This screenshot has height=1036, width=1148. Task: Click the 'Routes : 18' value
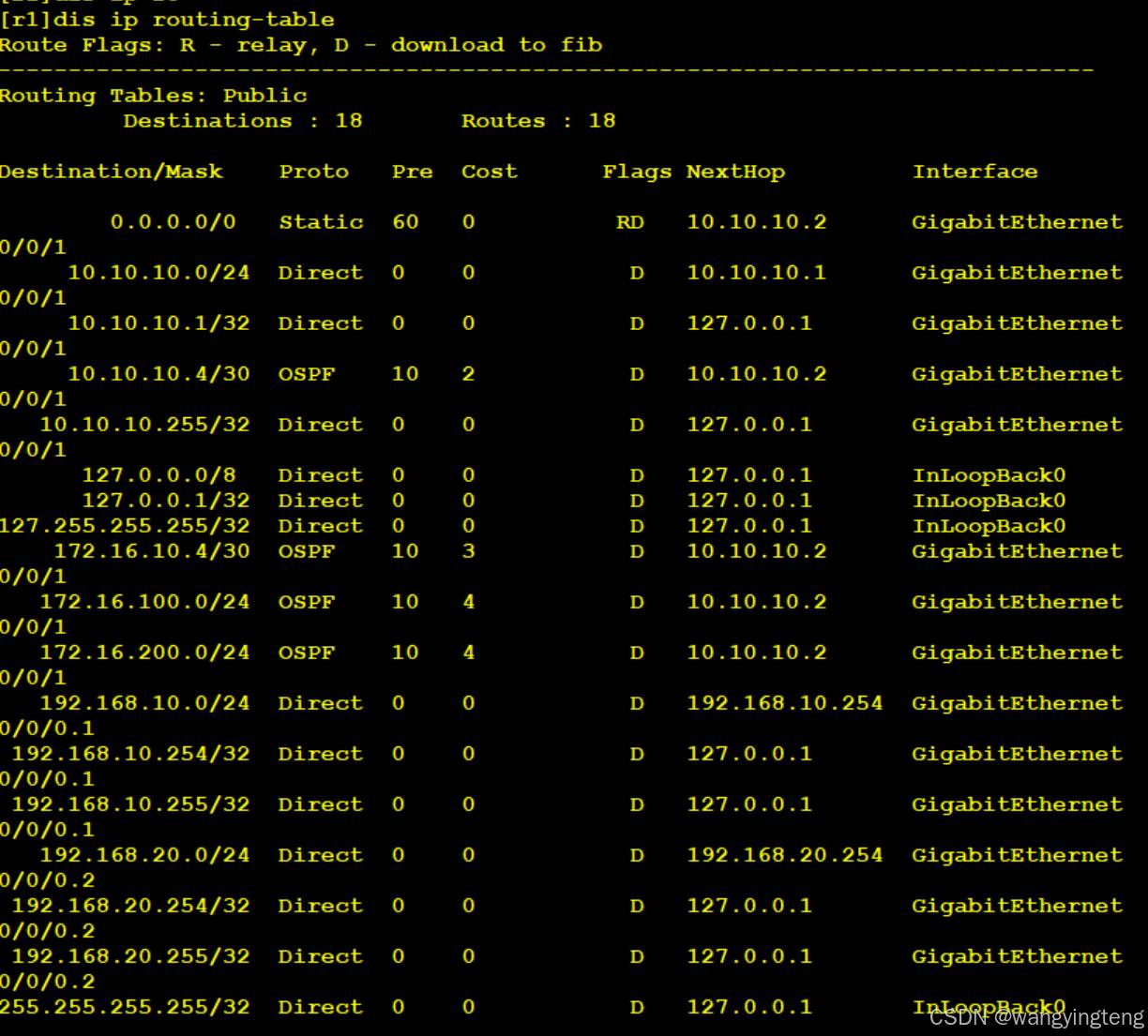coord(538,120)
